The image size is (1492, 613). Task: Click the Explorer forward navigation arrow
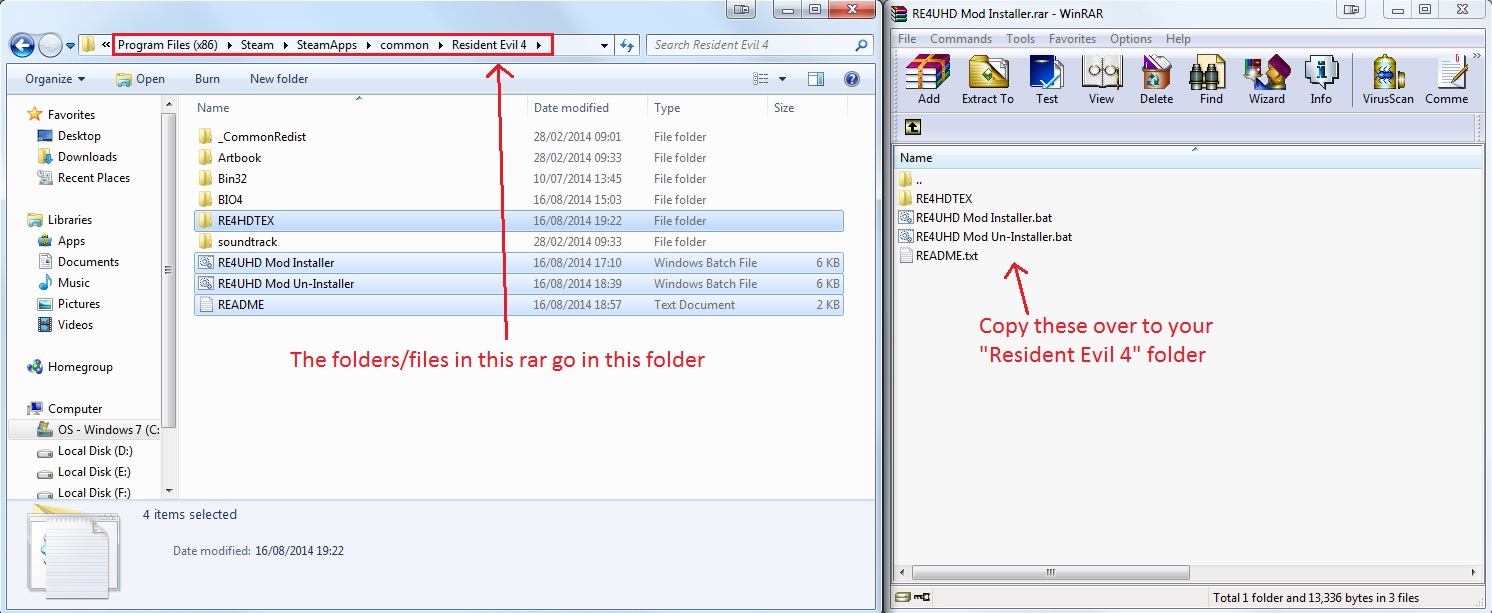(50, 45)
